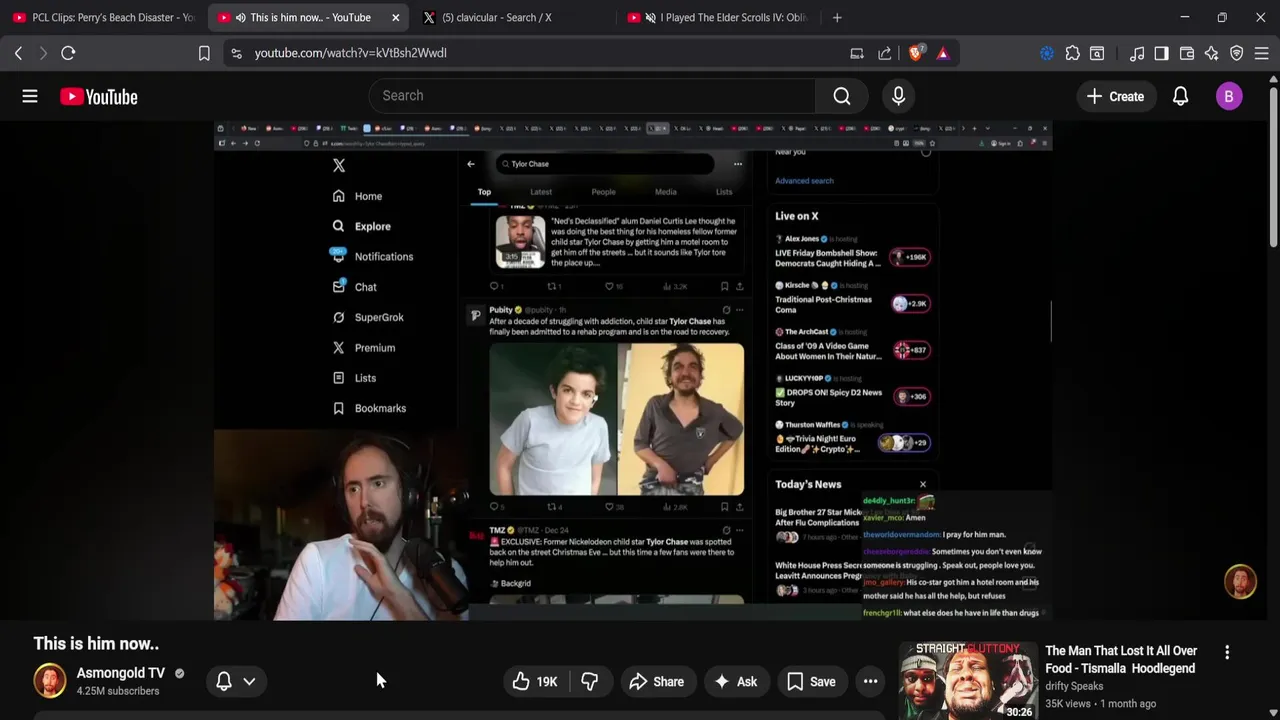Image resolution: width=1280 pixels, height=720 pixels.
Task: Click floating avatar icon at right edge
Action: click(x=1241, y=582)
